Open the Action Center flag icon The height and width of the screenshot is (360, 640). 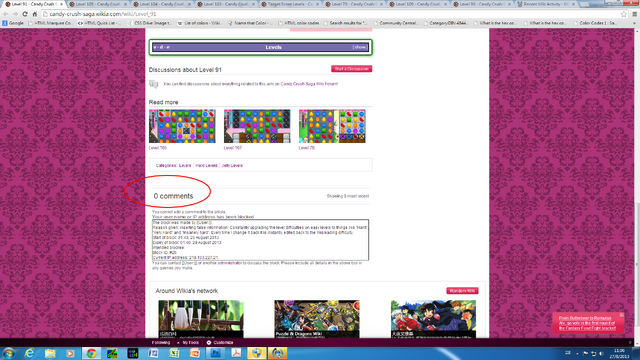coord(586,353)
